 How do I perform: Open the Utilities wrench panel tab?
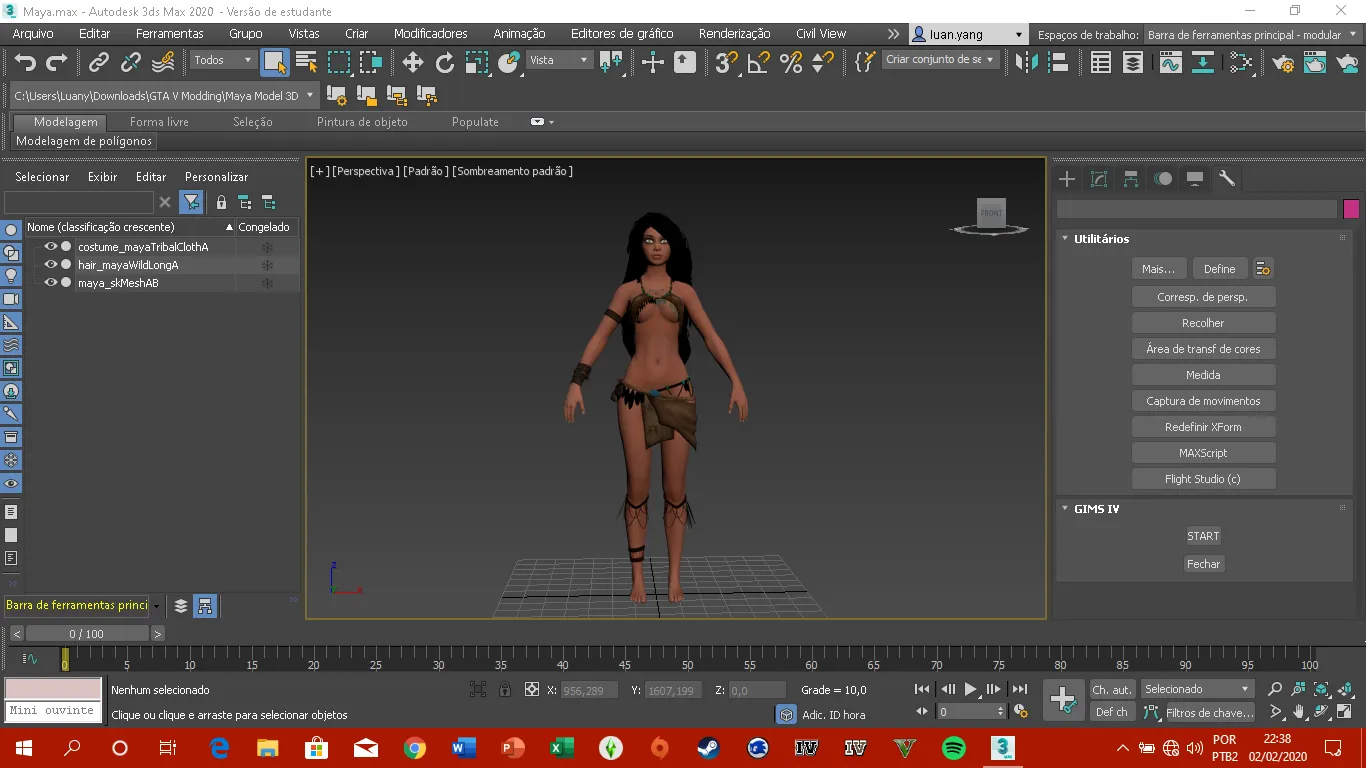[x=1227, y=179]
